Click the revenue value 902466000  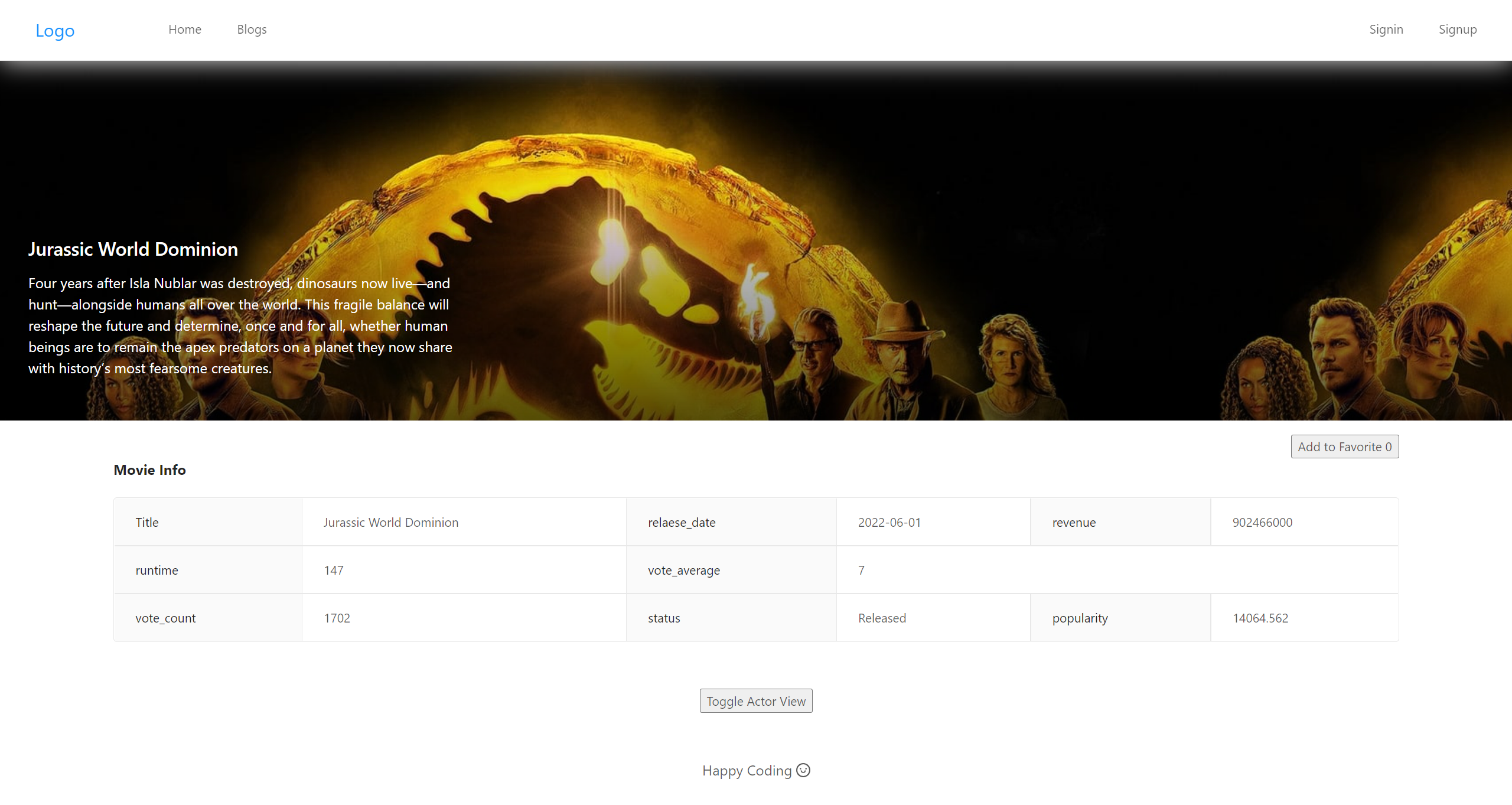click(x=1262, y=523)
